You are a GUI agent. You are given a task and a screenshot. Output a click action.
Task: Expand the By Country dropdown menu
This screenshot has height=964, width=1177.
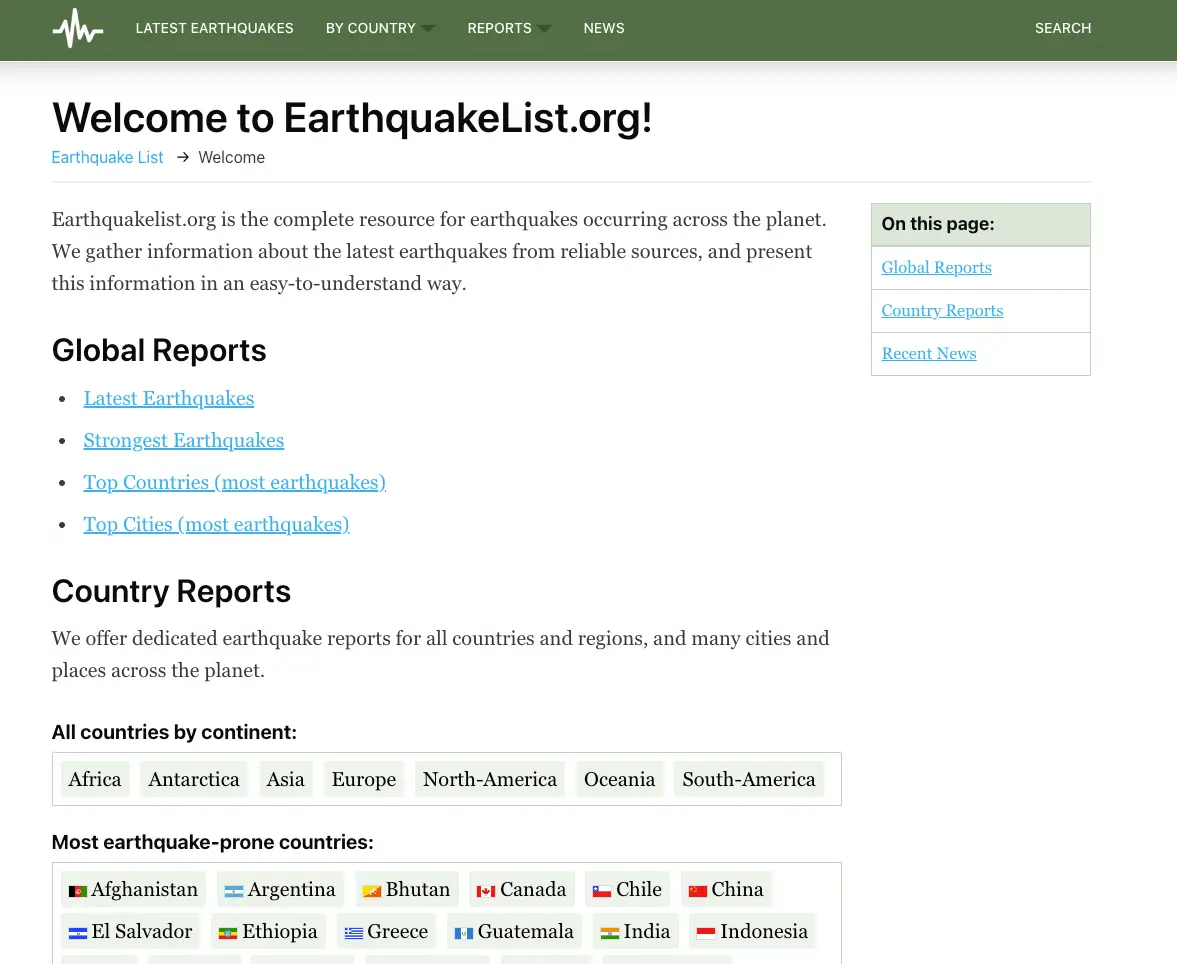click(x=380, y=29)
